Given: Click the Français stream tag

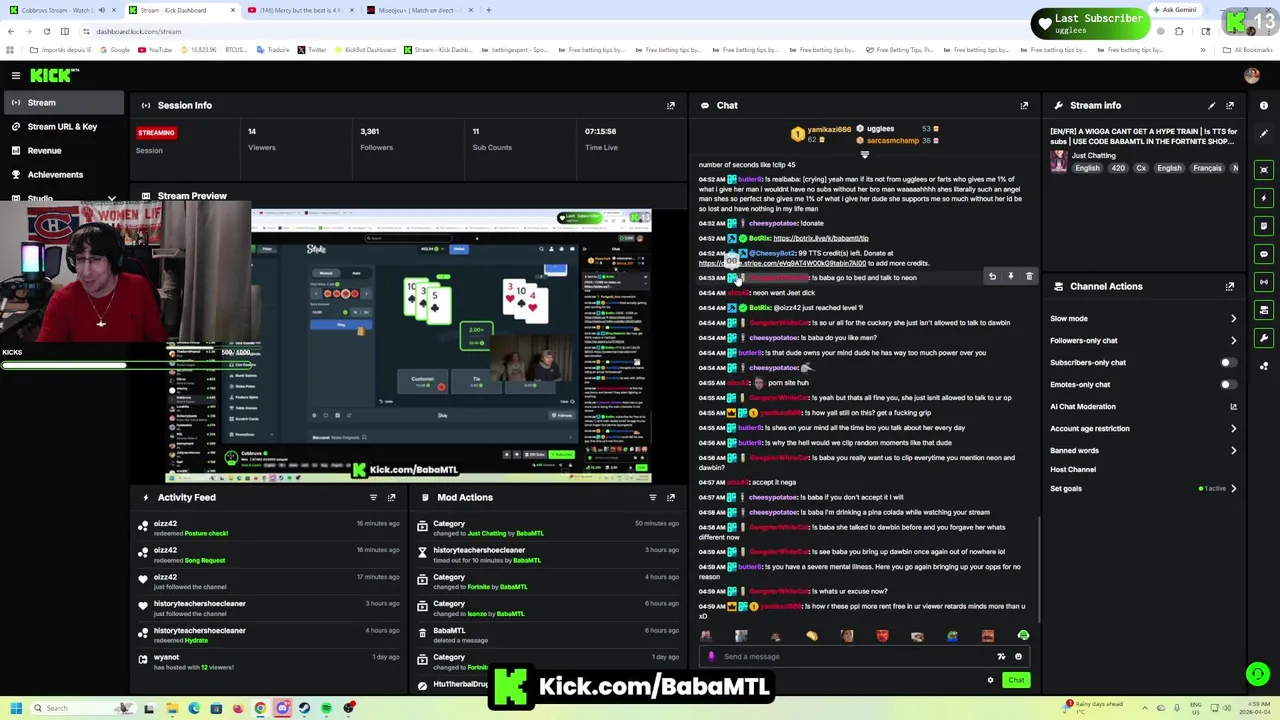Looking at the screenshot, I should [x=1207, y=168].
